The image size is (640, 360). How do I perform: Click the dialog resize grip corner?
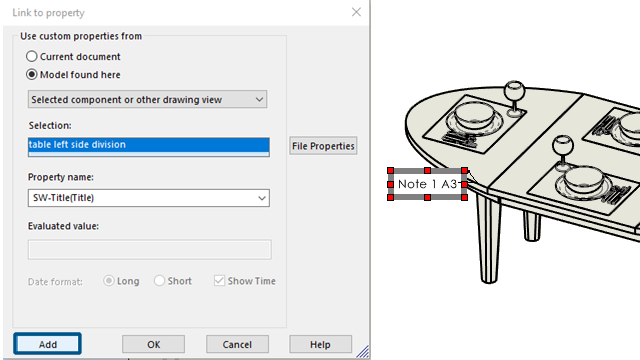tap(363, 352)
